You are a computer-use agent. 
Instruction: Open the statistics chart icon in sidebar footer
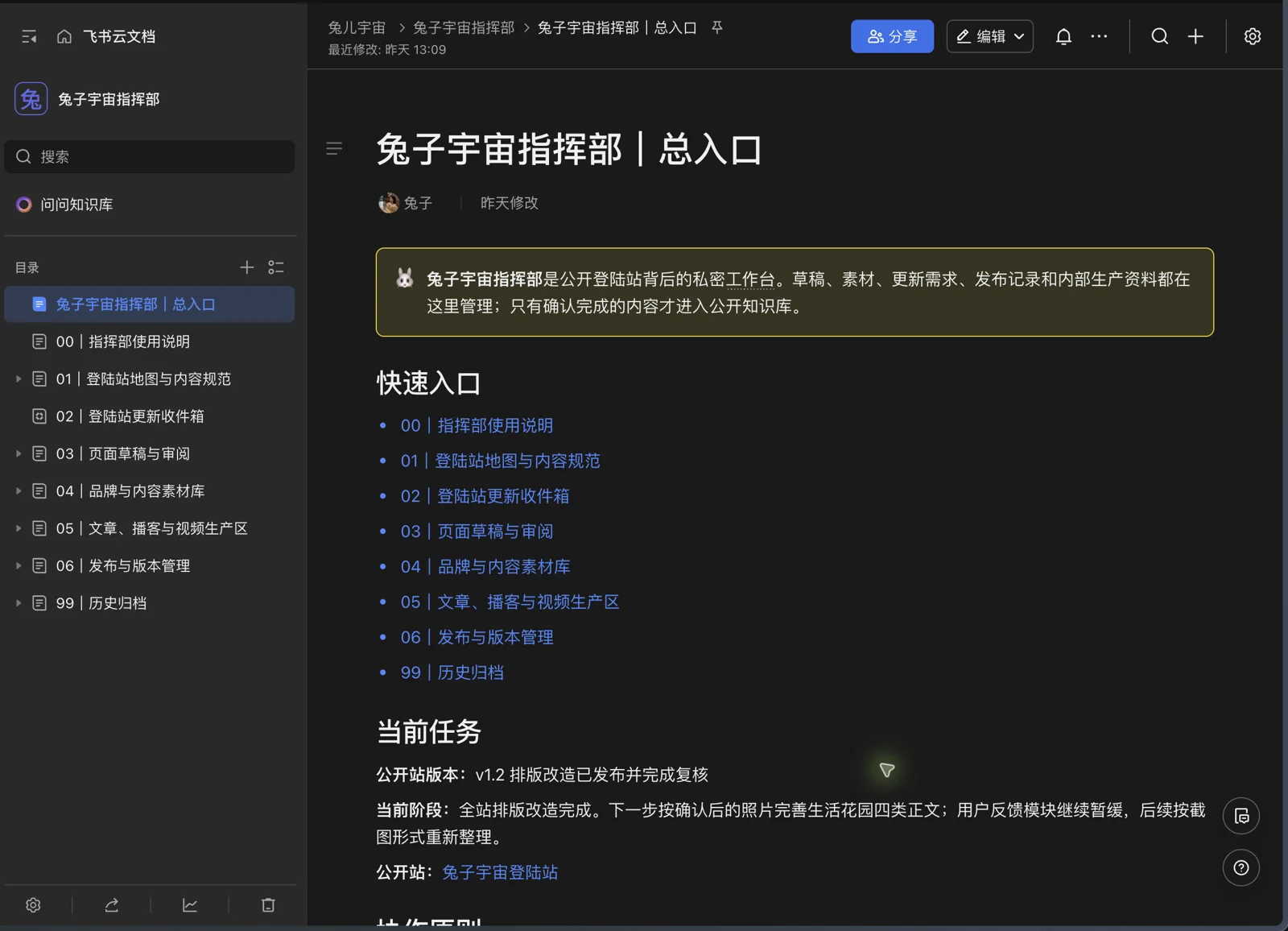point(190,905)
